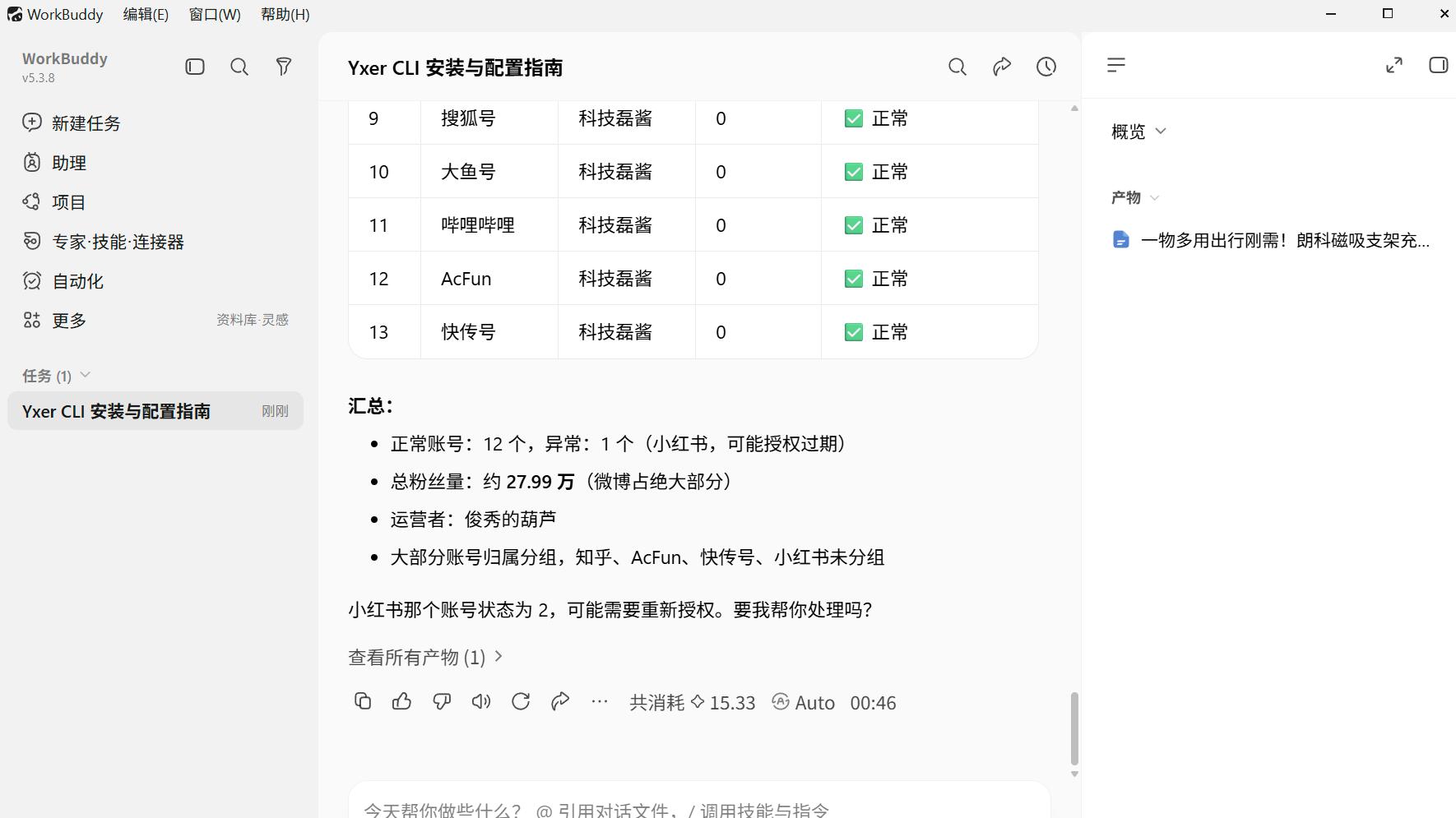The image size is (1456, 818).
Task: Like the response with thumbs up
Action: pyautogui.click(x=402, y=701)
